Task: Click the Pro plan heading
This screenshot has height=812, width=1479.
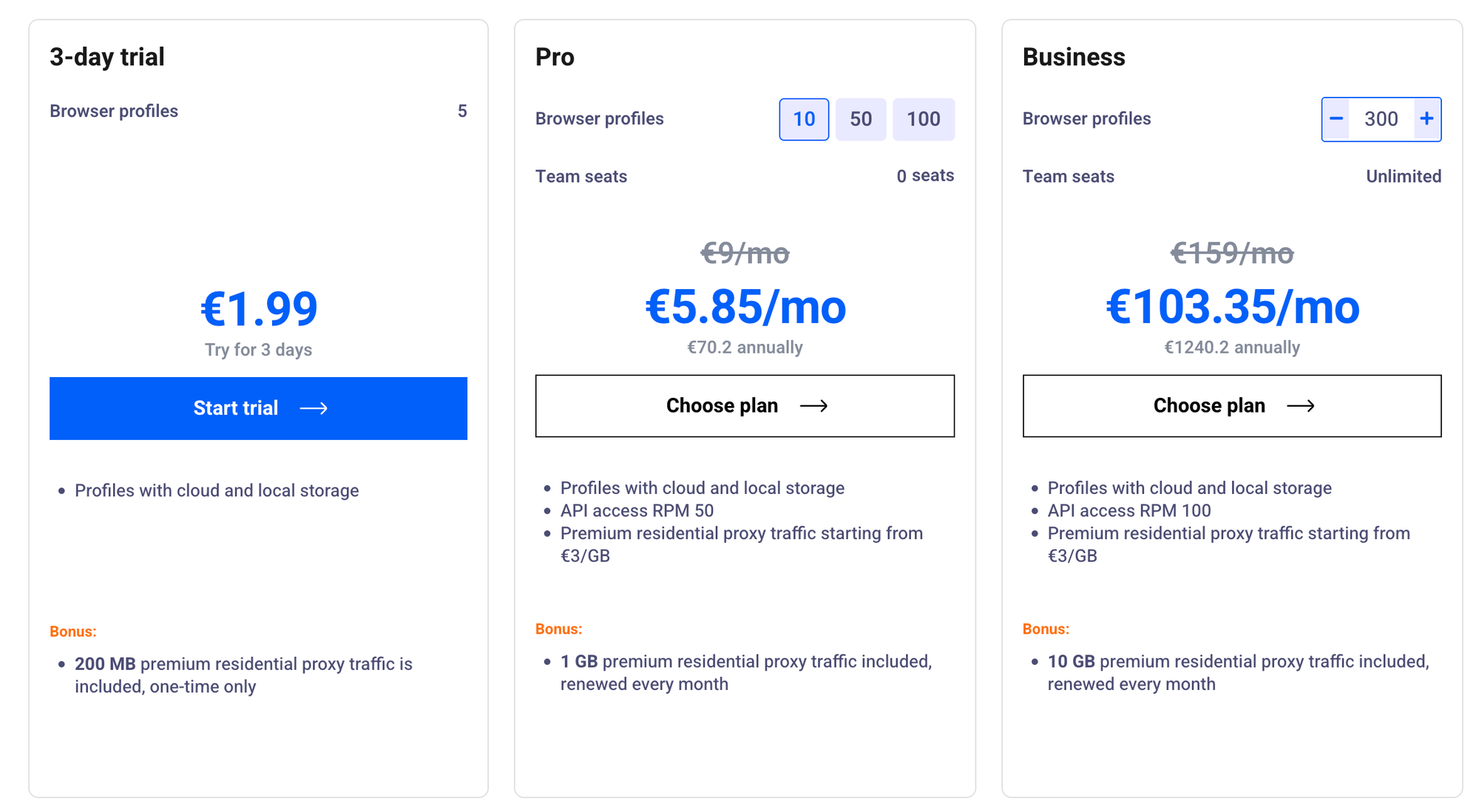Action: (x=555, y=57)
